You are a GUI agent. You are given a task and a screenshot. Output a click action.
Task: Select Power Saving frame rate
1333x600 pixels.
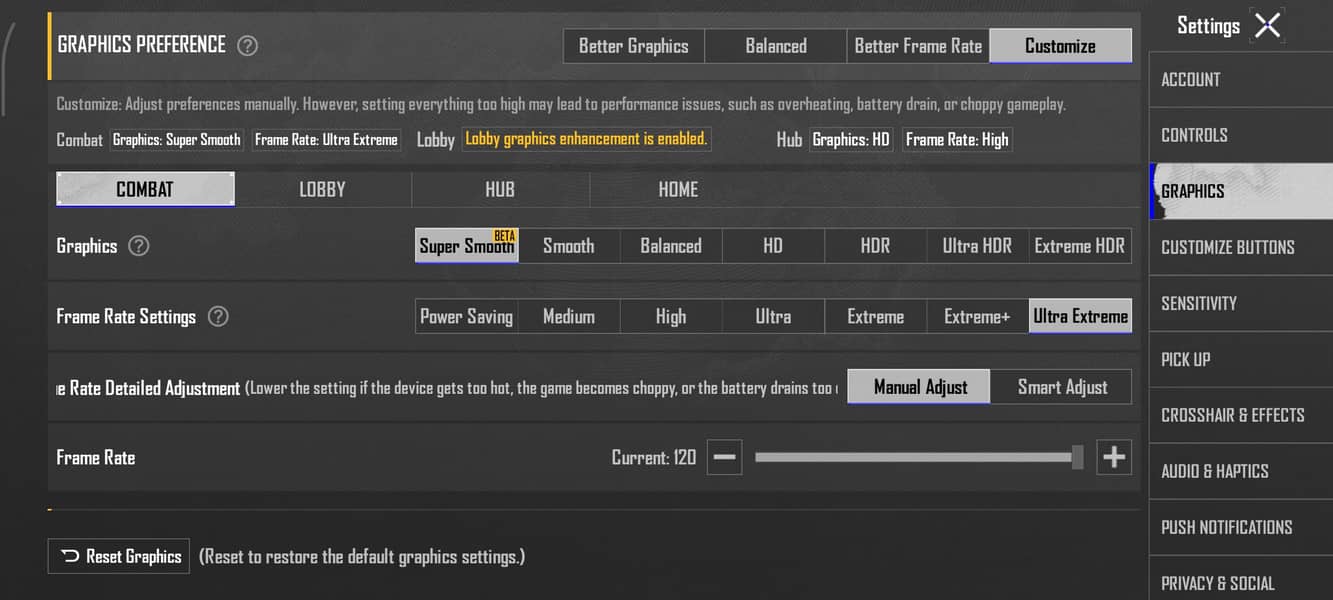tap(467, 317)
